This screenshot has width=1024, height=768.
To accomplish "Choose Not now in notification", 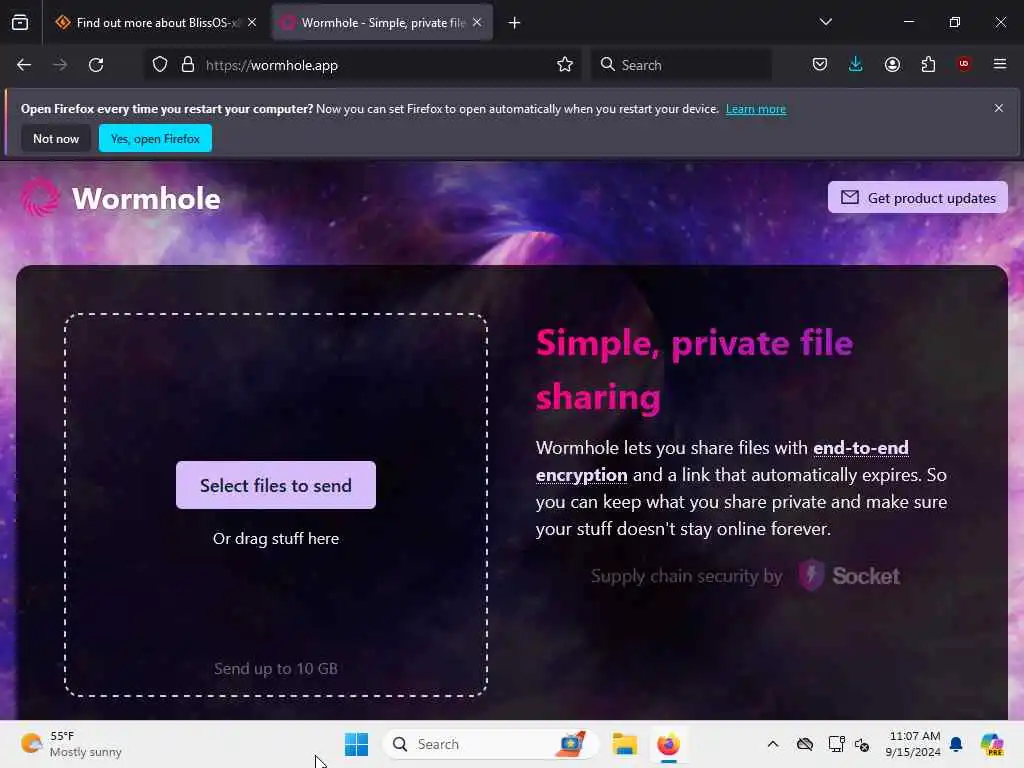I will 56,138.
